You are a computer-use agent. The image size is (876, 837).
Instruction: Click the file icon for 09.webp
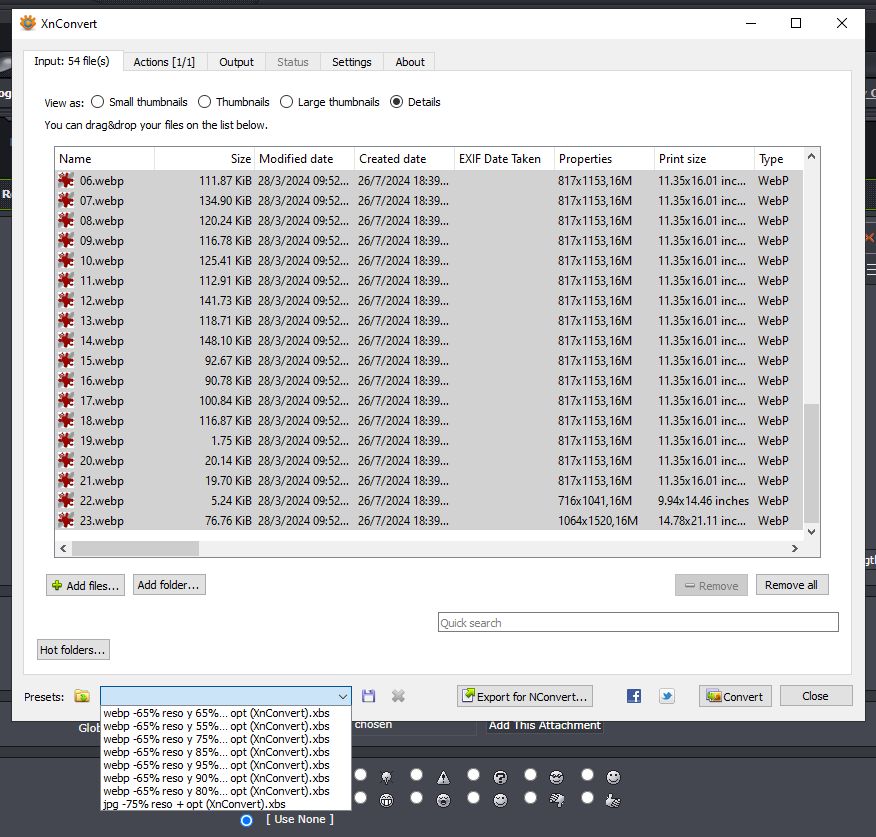pos(66,241)
